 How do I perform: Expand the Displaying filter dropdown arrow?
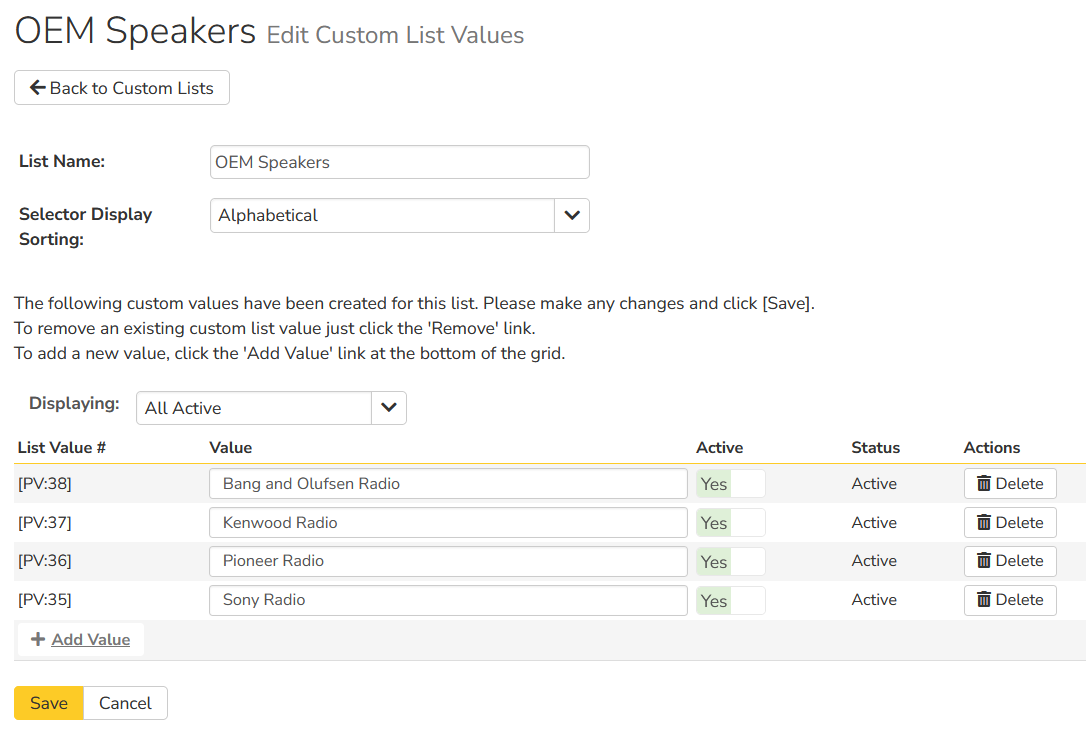coord(389,408)
